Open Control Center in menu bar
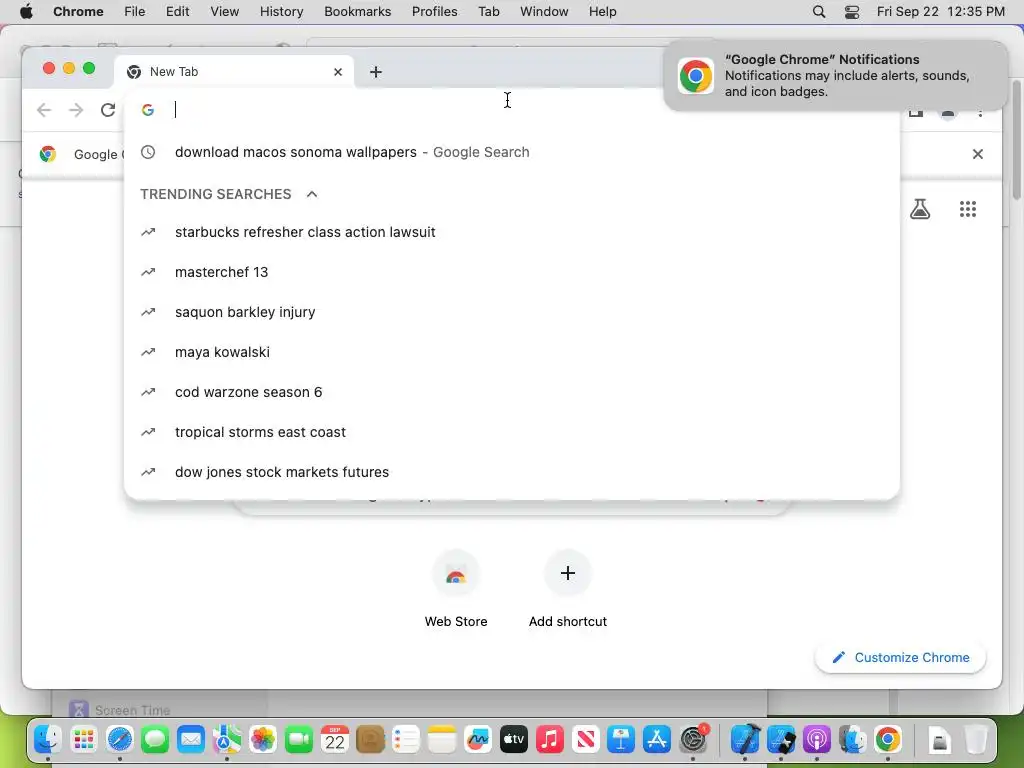 [852, 12]
